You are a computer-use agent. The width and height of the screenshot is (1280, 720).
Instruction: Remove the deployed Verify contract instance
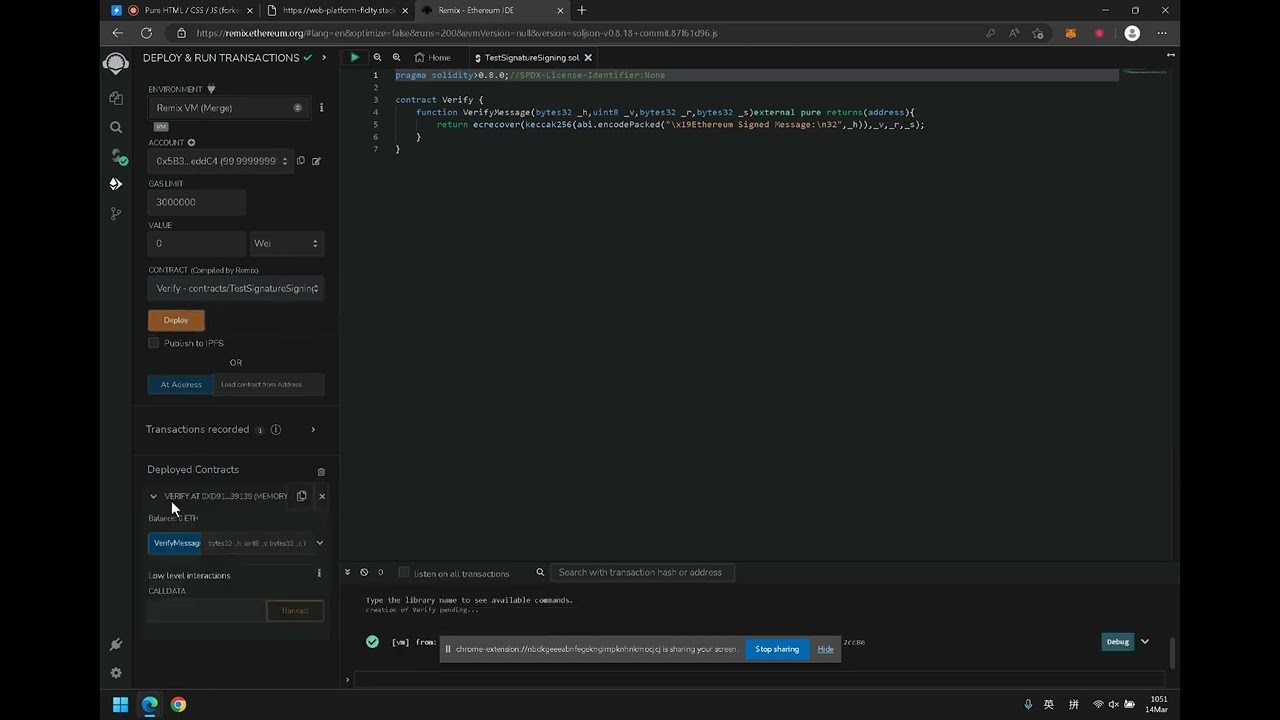coord(322,496)
